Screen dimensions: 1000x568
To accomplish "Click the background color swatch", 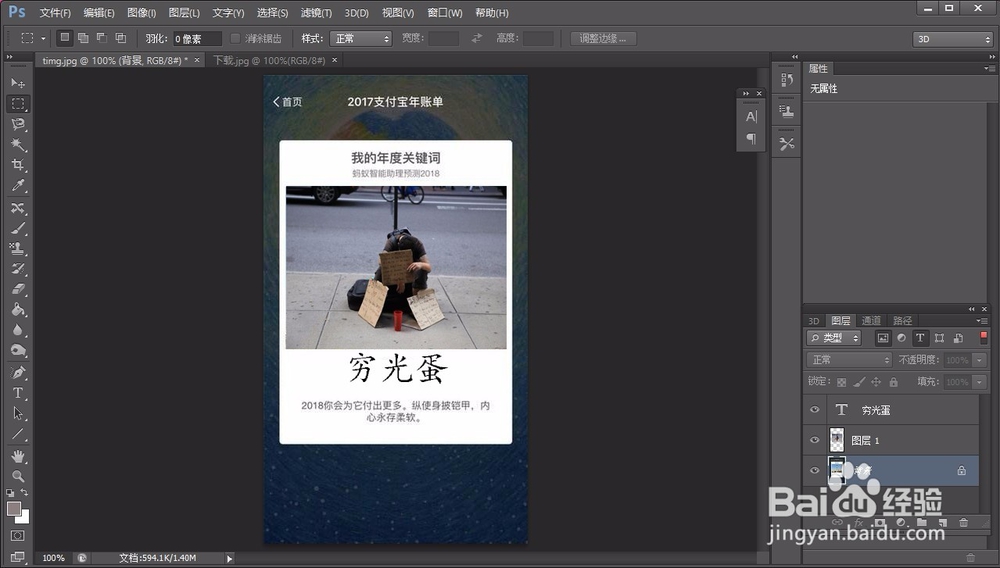I will pyautogui.click(x=24, y=518).
